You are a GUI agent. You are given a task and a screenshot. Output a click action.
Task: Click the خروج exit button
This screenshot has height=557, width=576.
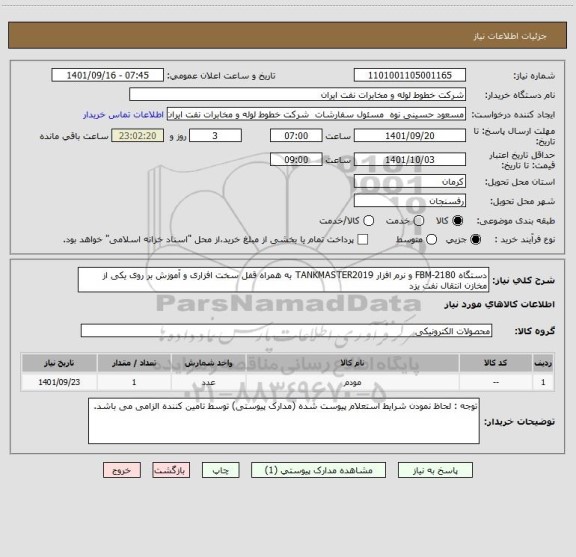click(122, 470)
